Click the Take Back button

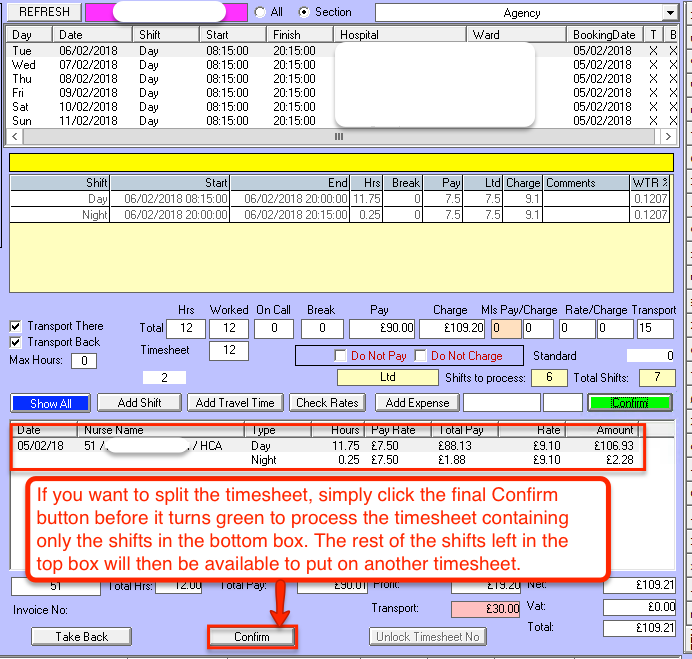point(81,637)
